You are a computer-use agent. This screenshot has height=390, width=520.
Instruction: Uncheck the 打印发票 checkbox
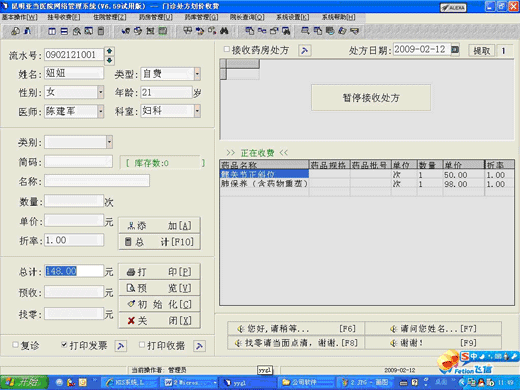coord(64,345)
